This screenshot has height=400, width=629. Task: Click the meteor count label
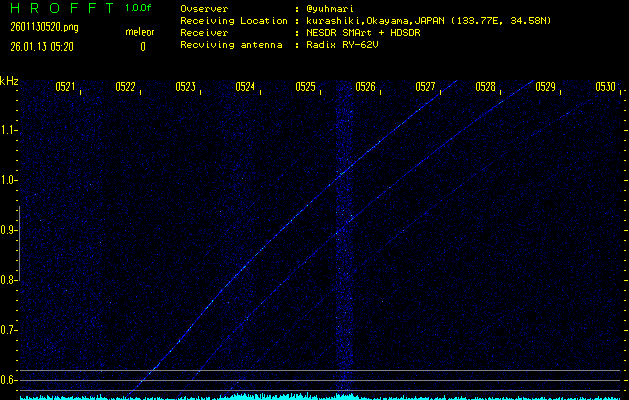[139, 31]
